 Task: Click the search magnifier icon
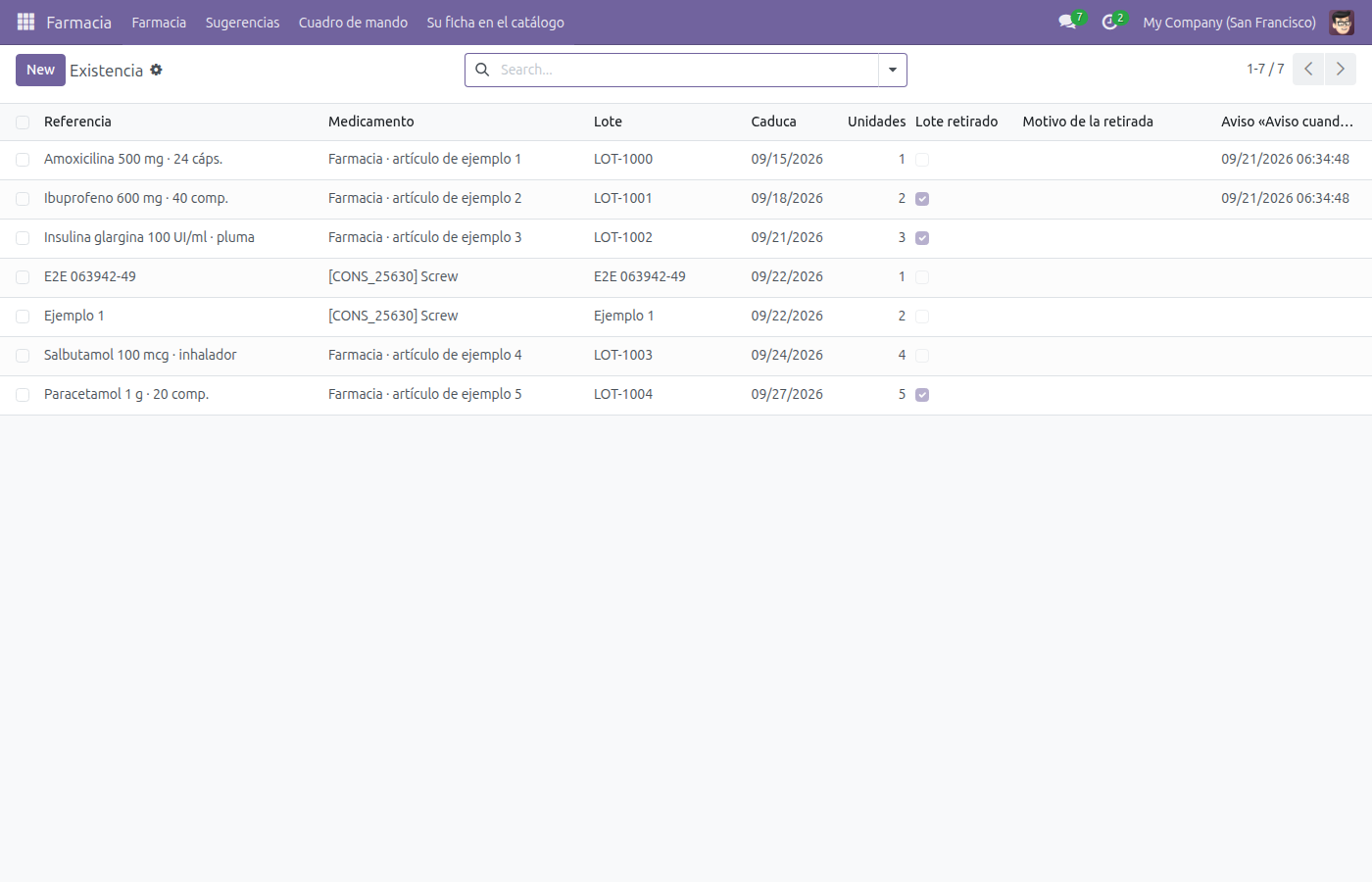click(482, 70)
